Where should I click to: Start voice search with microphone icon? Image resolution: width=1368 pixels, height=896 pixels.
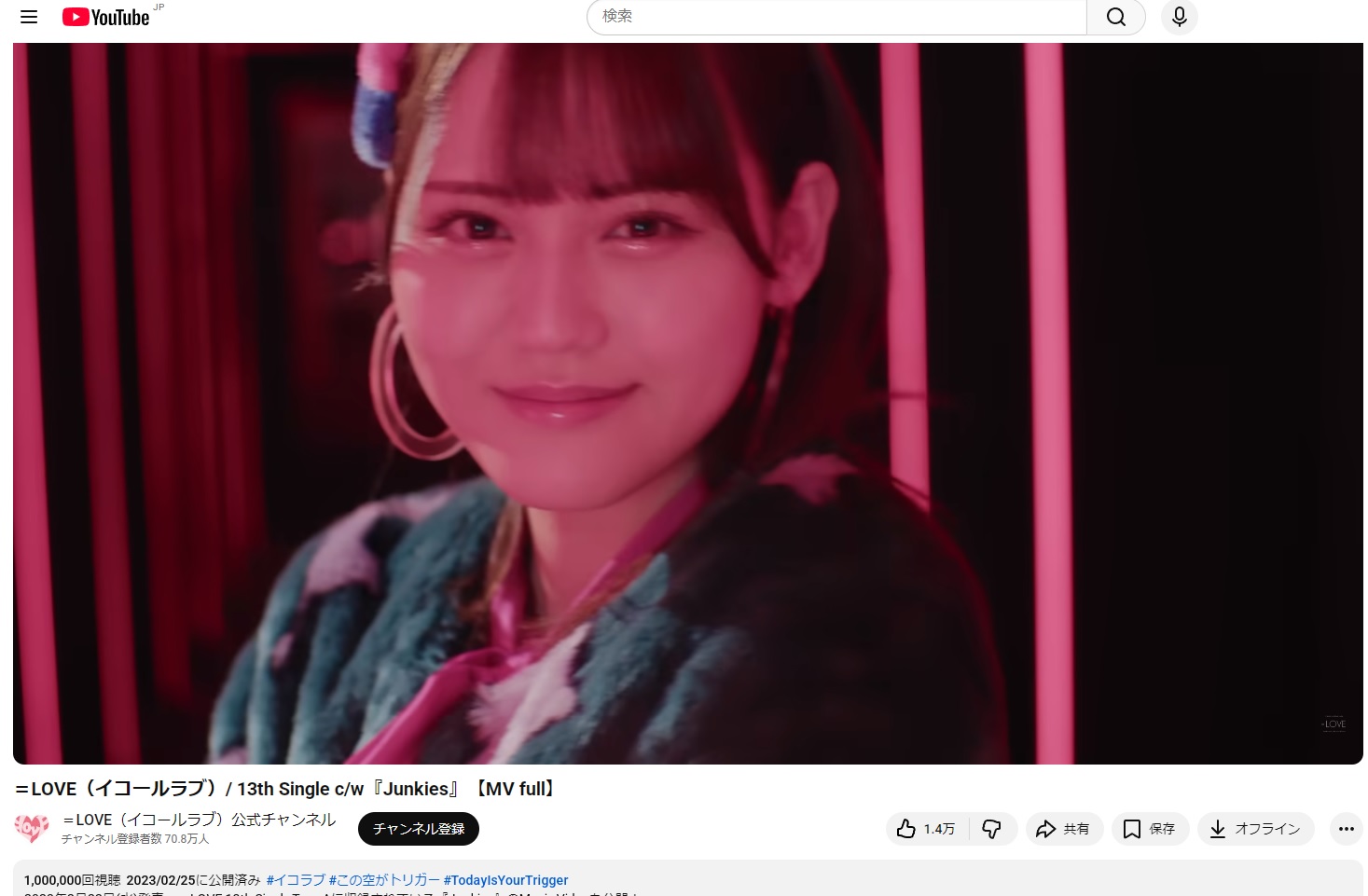1179,17
